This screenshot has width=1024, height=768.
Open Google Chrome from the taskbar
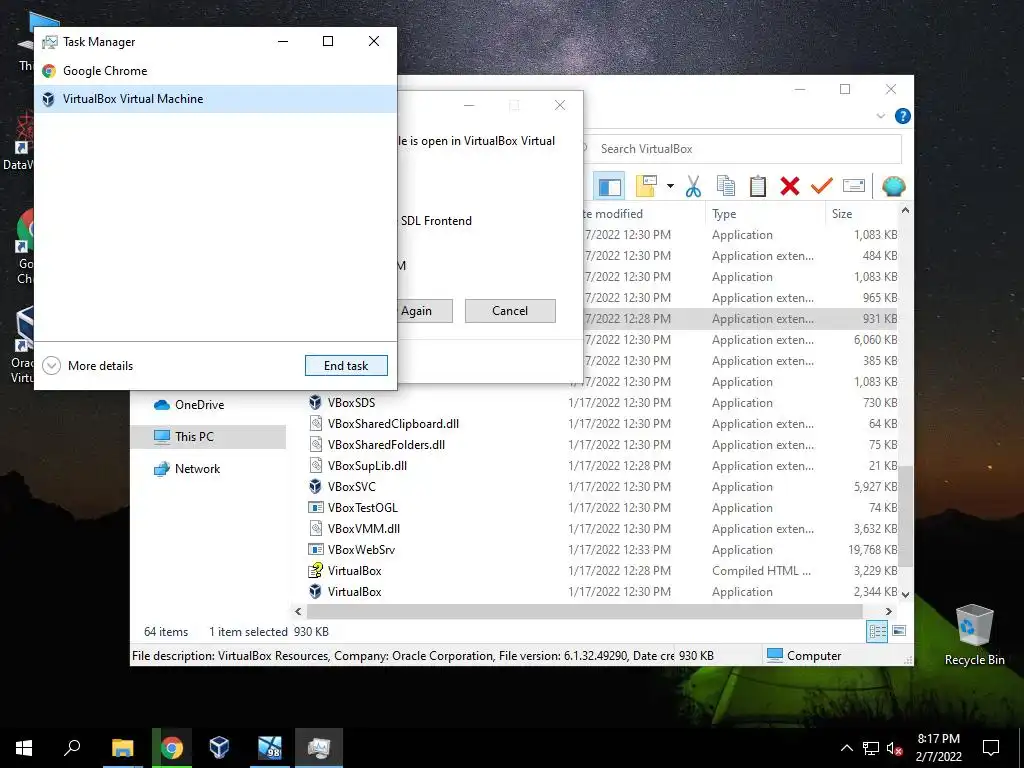(x=172, y=748)
